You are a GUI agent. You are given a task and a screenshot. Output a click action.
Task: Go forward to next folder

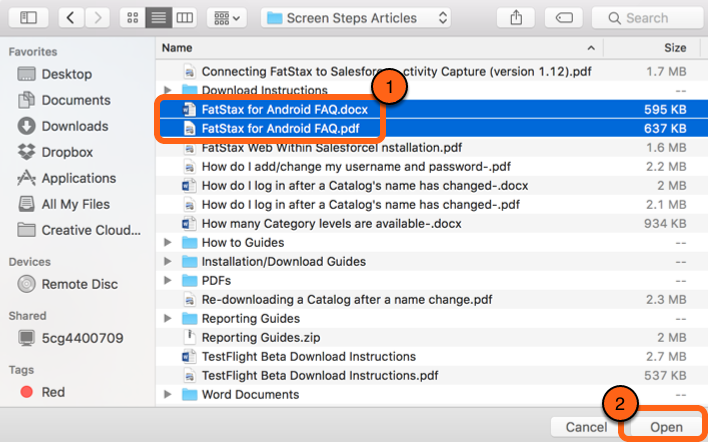click(98, 18)
